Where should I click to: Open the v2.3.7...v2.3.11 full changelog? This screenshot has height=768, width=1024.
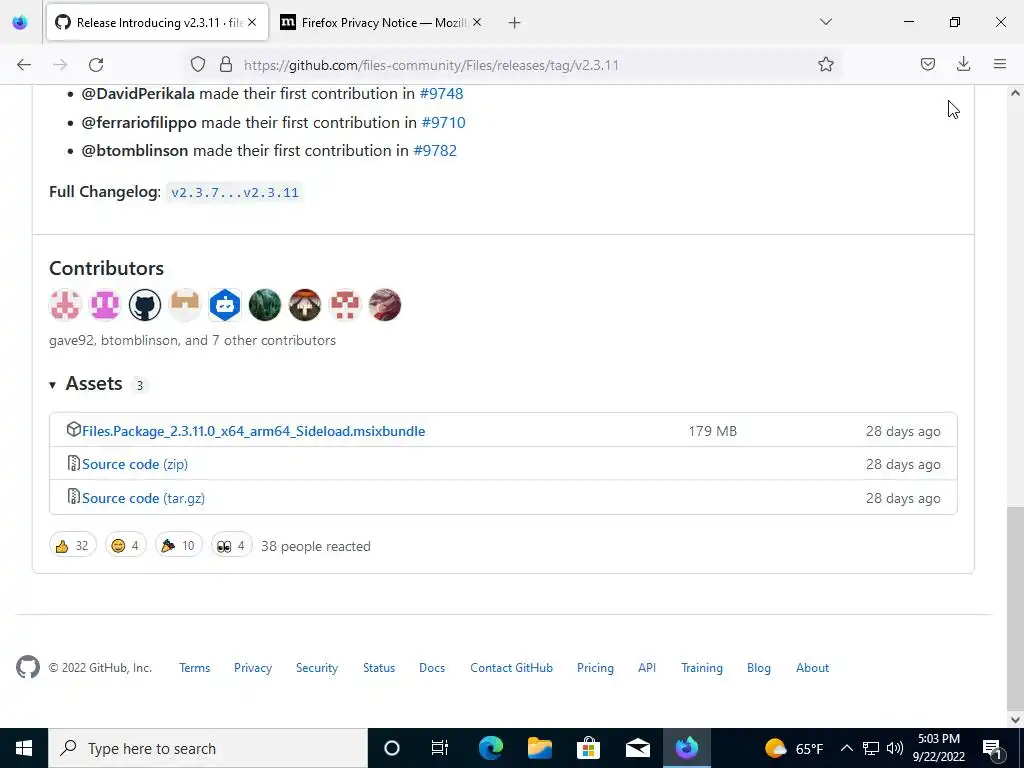234,193
